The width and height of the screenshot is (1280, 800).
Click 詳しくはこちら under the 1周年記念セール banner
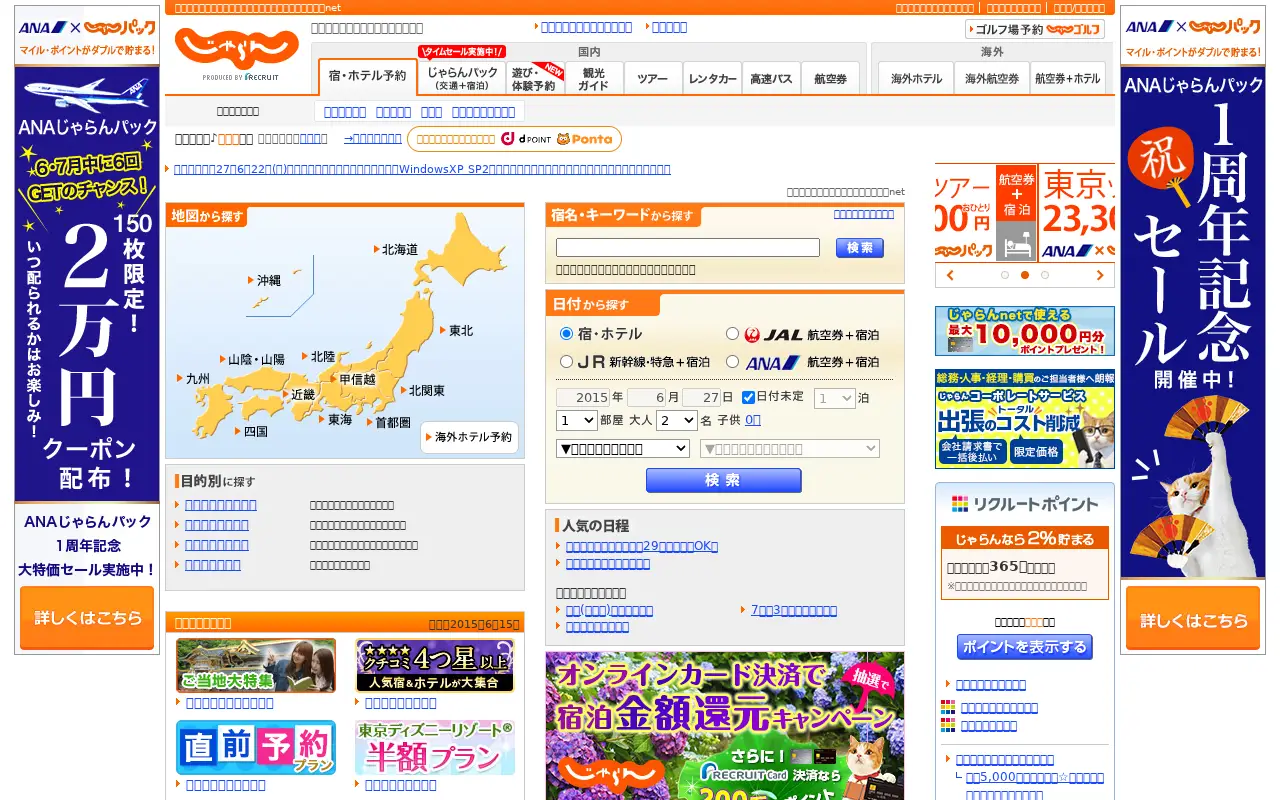point(1193,618)
